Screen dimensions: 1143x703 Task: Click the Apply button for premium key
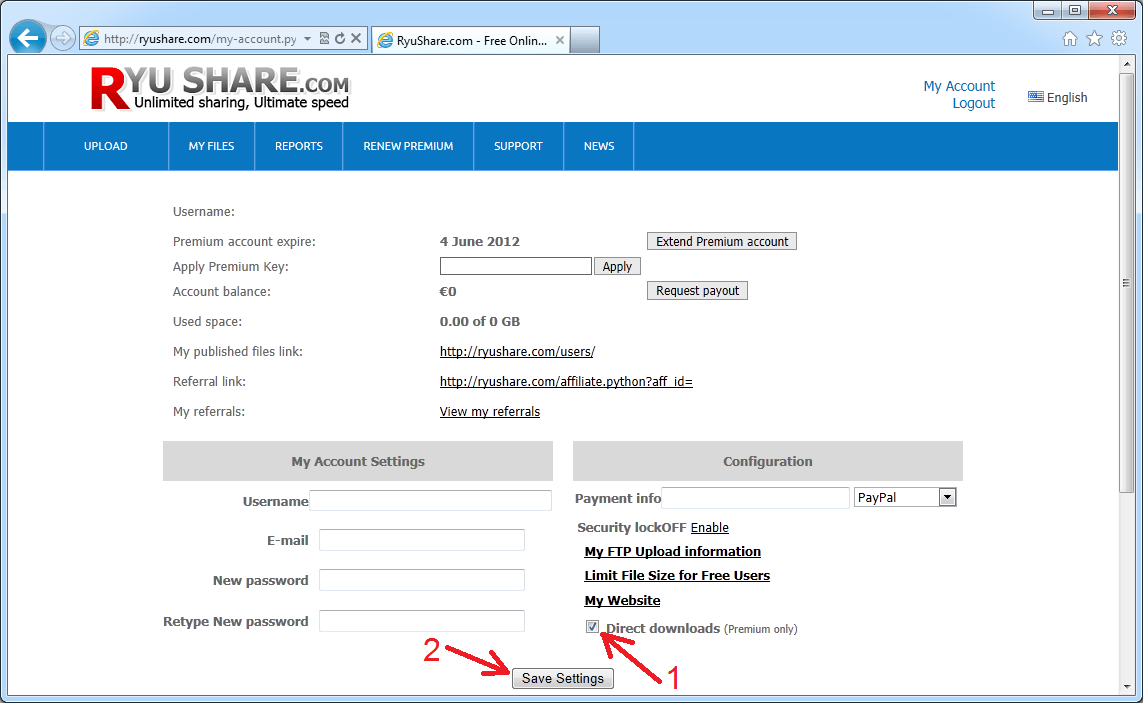(x=617, y=266)
